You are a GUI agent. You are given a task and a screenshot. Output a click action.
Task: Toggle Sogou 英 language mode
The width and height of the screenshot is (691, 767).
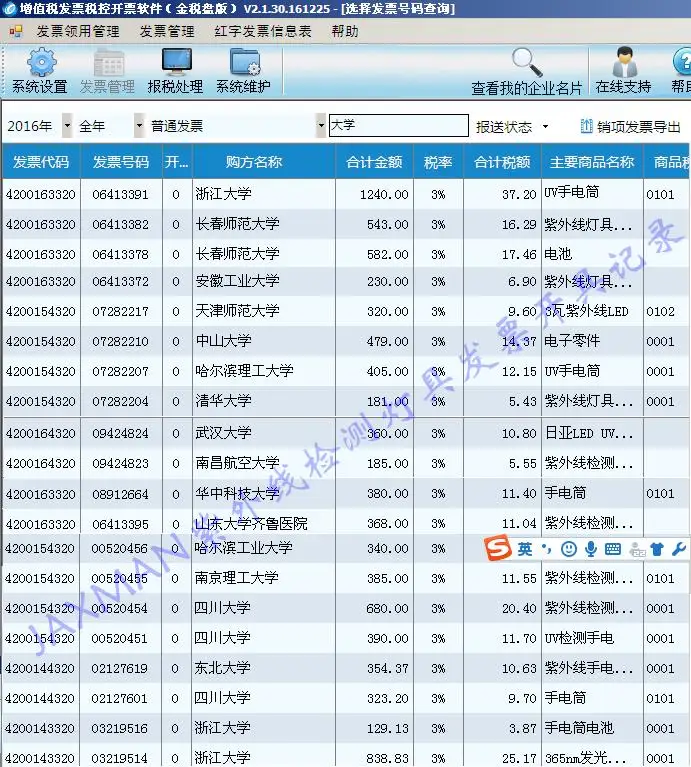click(525, 549)
